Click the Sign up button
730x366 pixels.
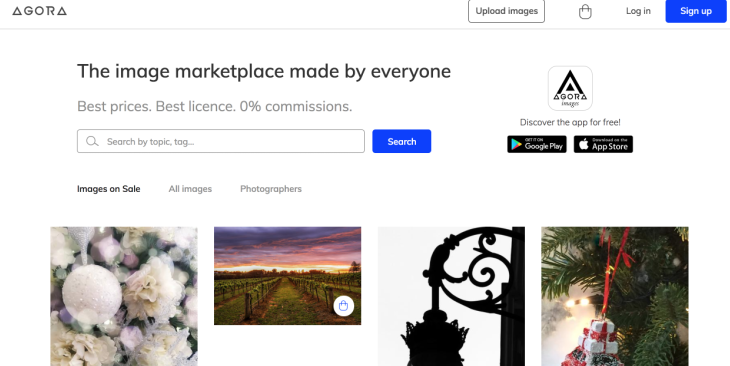tap(696, 11)
